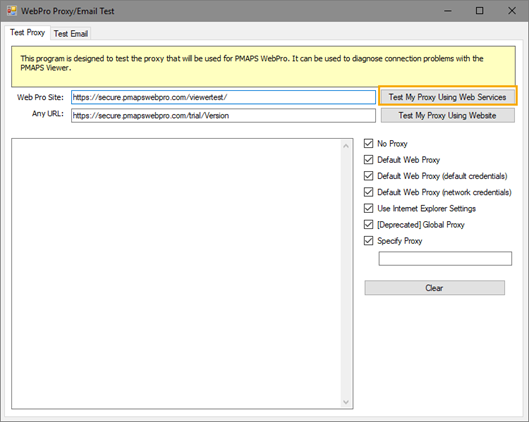Switch to the Test Email tab
529x422 pixels.
71,34
